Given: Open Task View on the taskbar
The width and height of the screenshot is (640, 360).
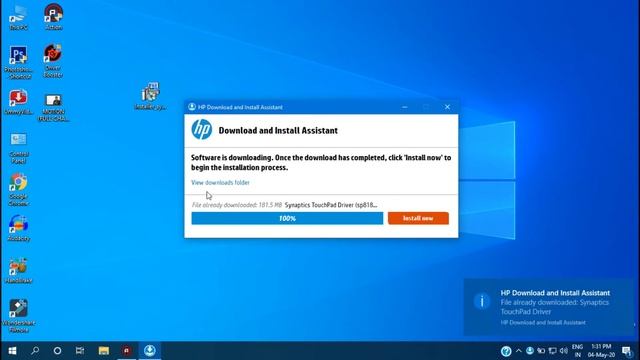Looking at the screenshot, I should (80, 351).
